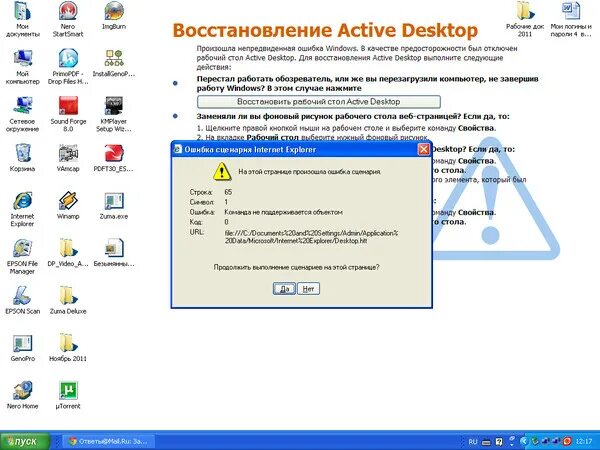
Task: Click Да in the script error dialog
Action: coord(284,289)
